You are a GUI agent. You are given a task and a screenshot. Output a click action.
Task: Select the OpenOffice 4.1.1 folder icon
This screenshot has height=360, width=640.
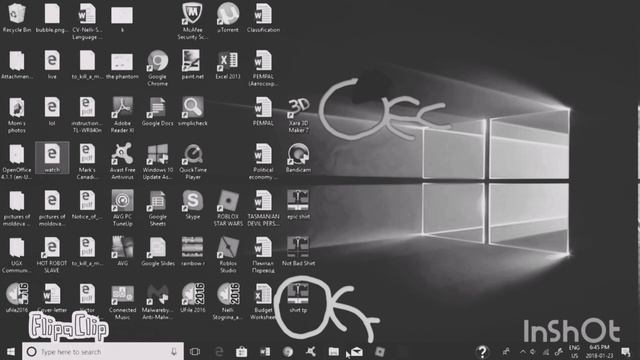pyautogui.click(x=17, y=162)
